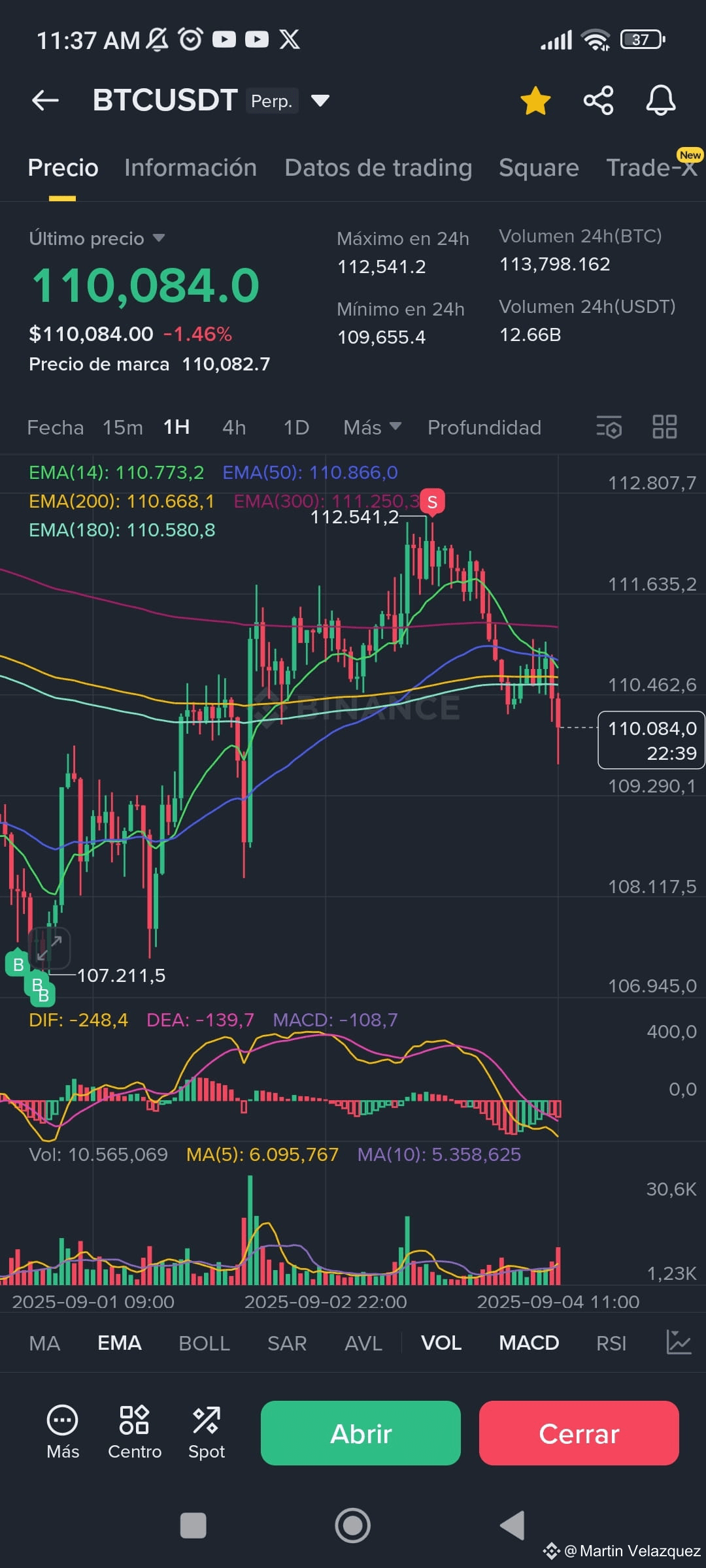Open chart settings icon
This screenshot has height=1568, width=706.
pyautogui.click(x=609, y=427)
